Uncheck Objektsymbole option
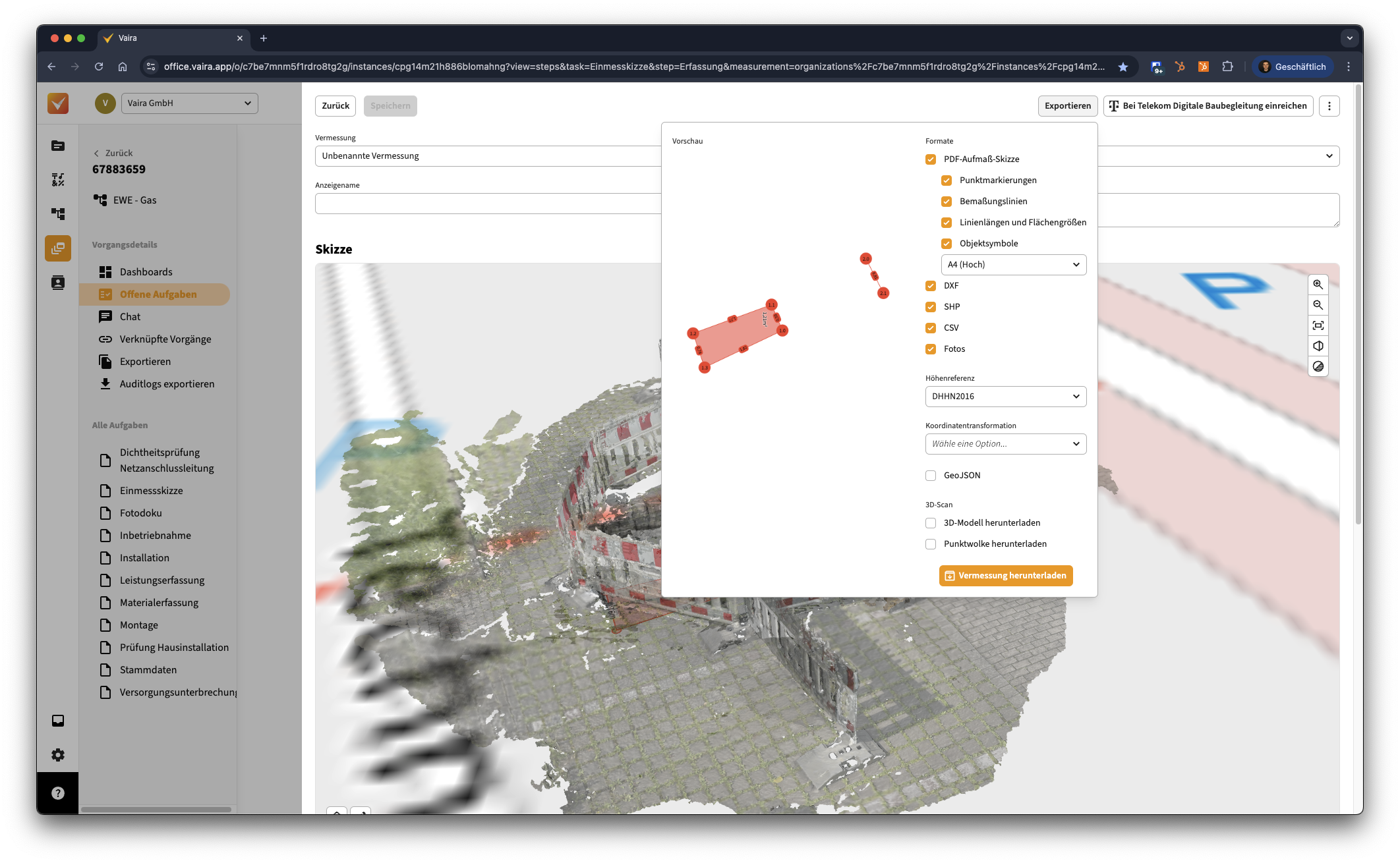The width and height of the screenshot is (1400, 863). click(x=947, y=244)
